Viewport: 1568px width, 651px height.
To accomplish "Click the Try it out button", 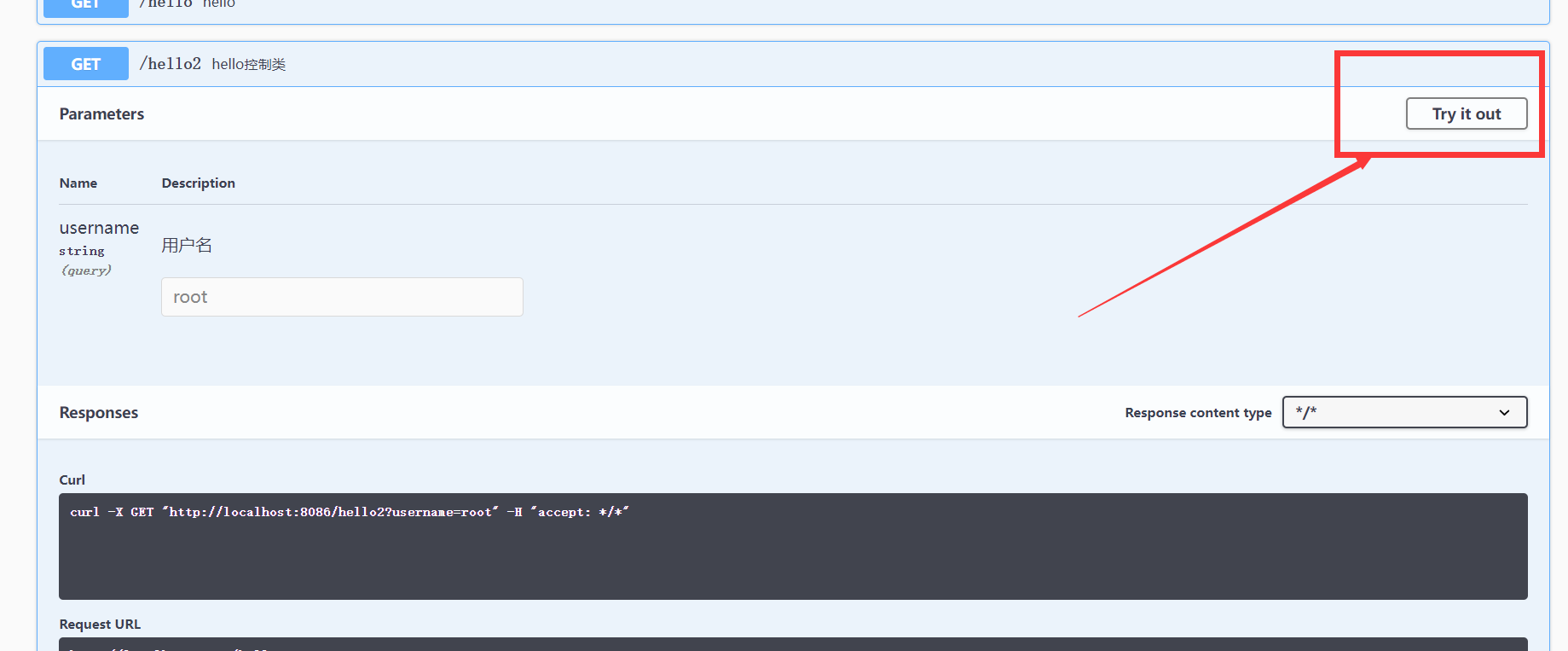I will click(1466, 113).
